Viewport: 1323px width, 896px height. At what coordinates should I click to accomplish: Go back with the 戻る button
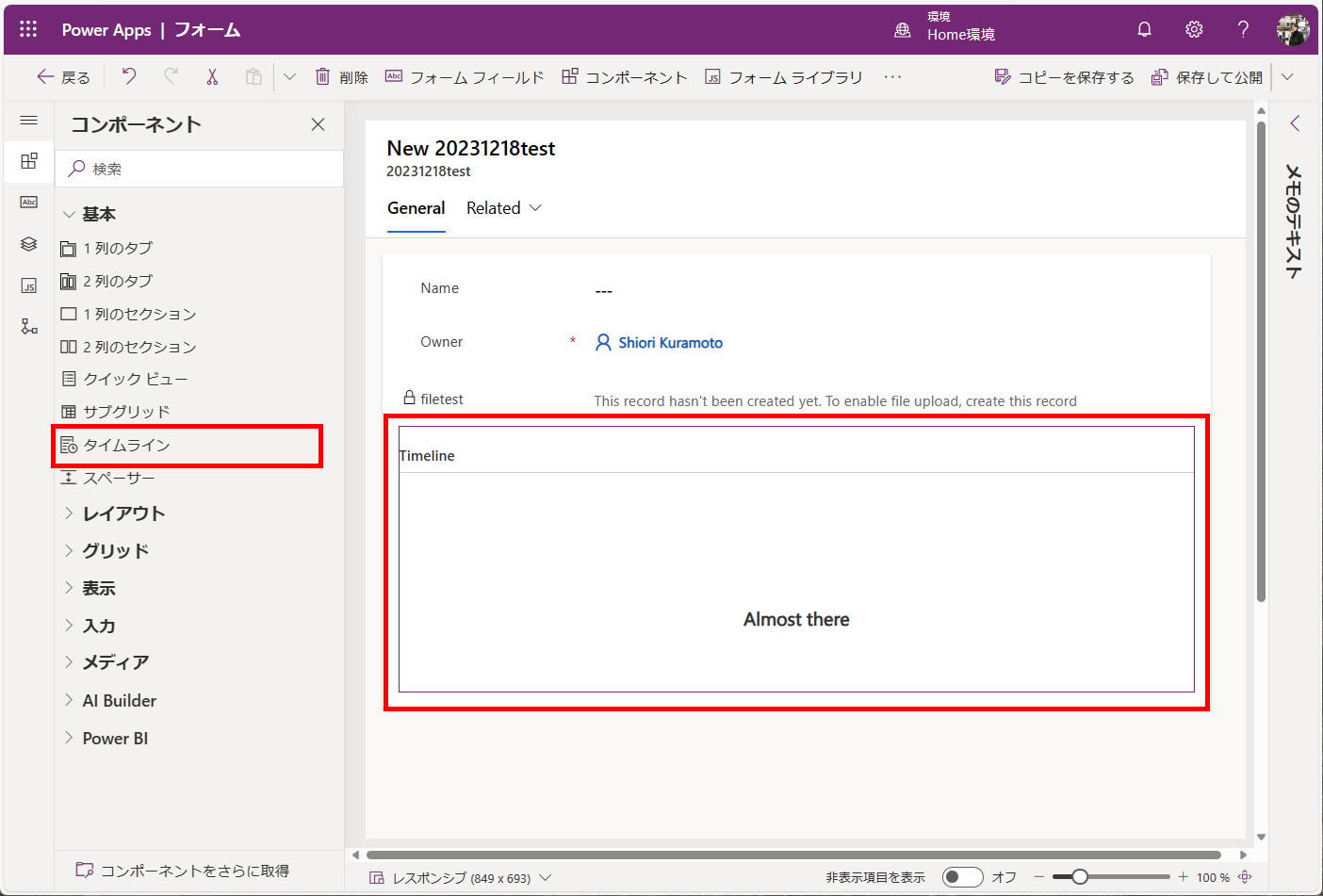tap(63, 77)
